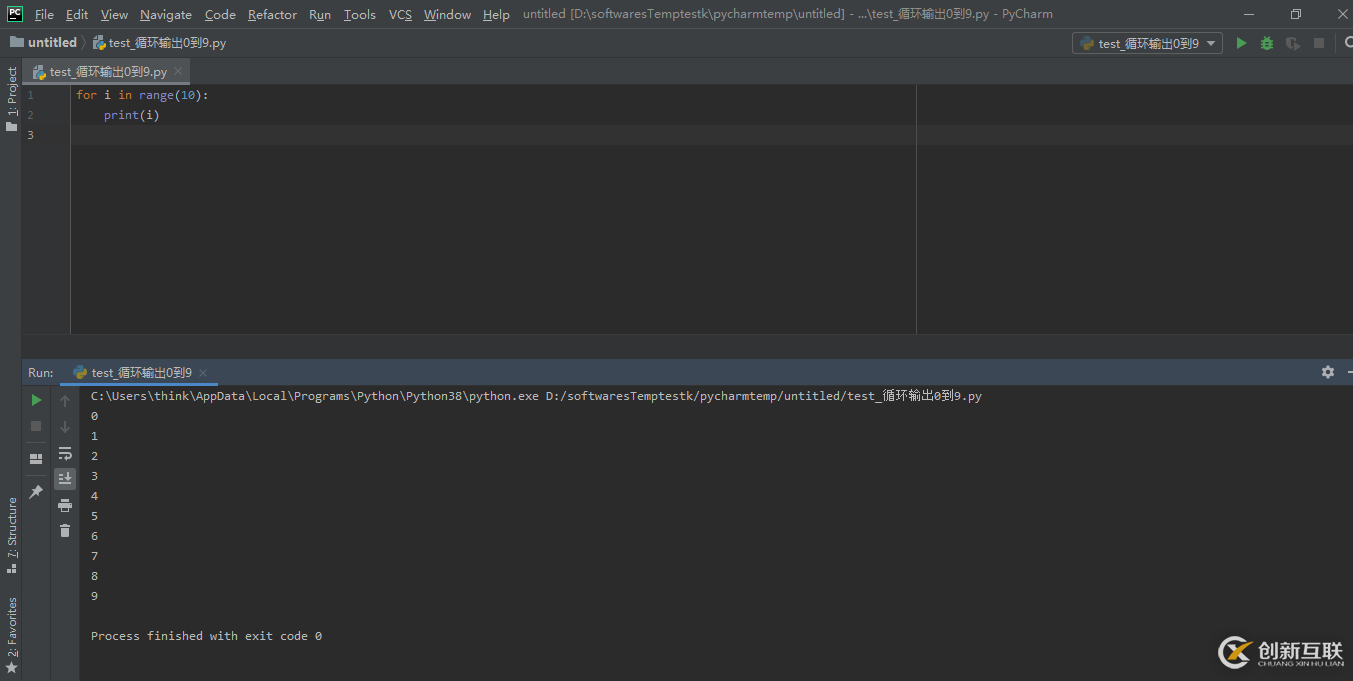Screen dimensions: 1353x681
Task: Click the python.exe command path in console
Action: (x=315, y=396)
